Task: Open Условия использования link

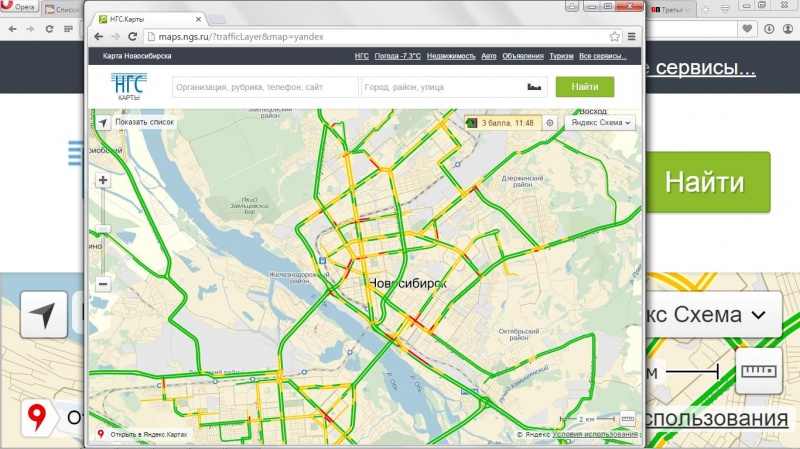Action: [594, 434]
